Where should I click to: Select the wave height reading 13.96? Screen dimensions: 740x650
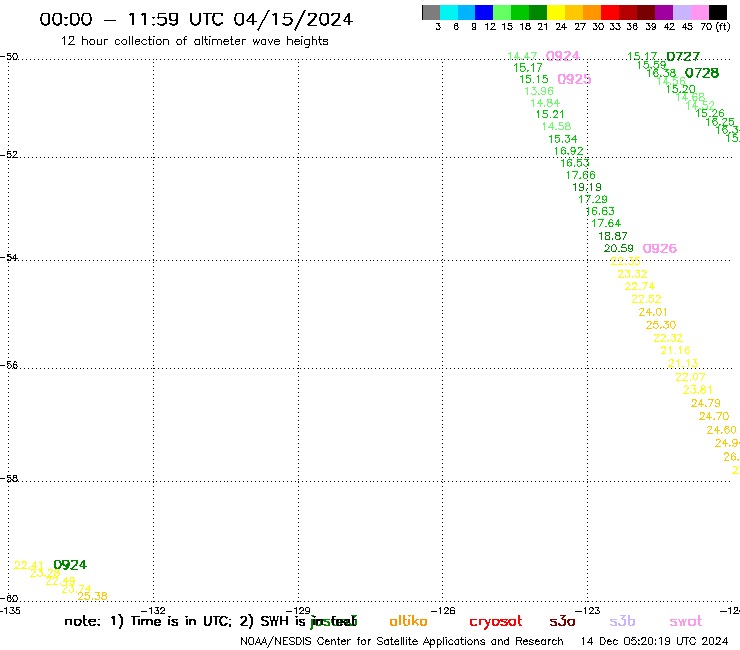coord(539,91)
